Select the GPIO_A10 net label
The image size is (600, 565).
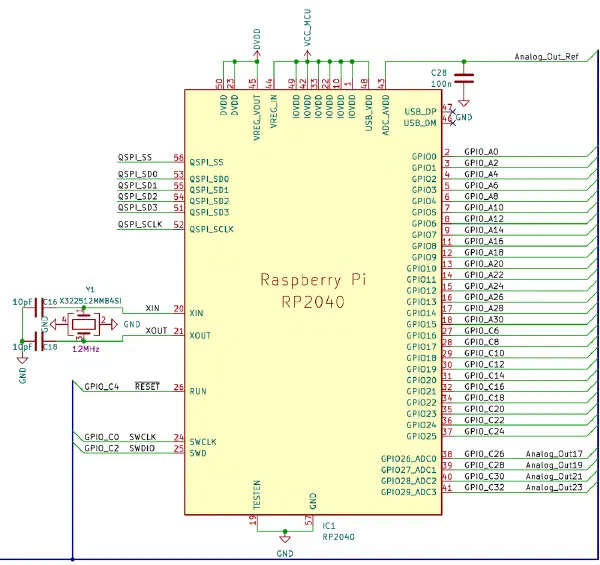pos(484,207)
